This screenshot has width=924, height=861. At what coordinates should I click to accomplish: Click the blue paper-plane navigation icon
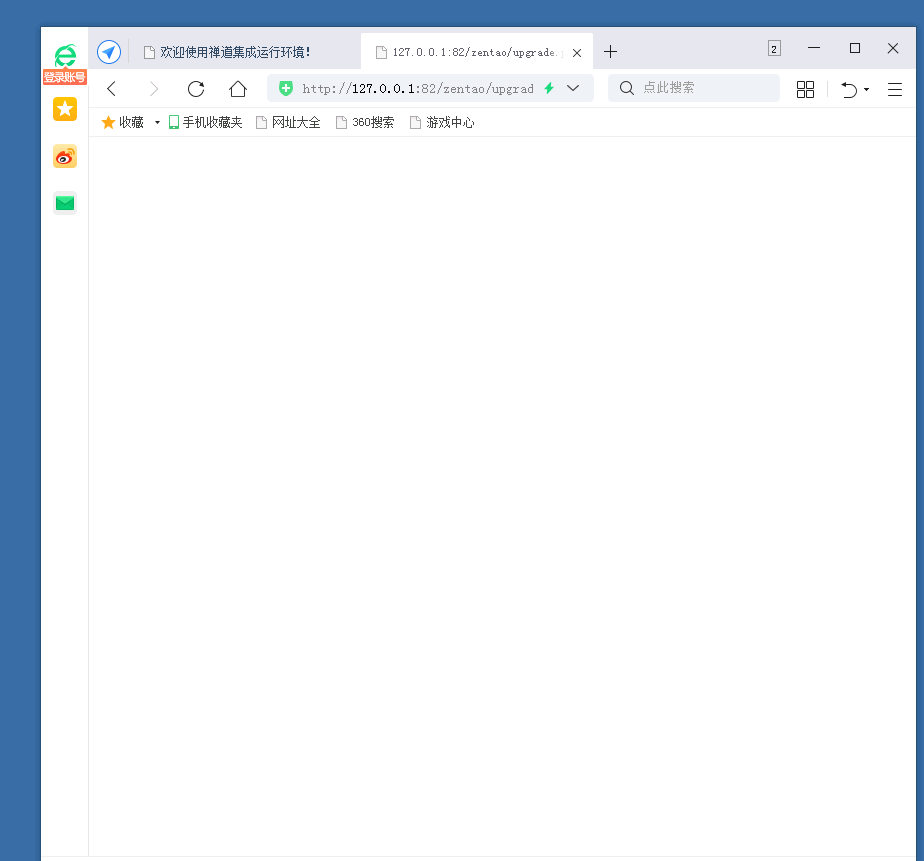109,52
